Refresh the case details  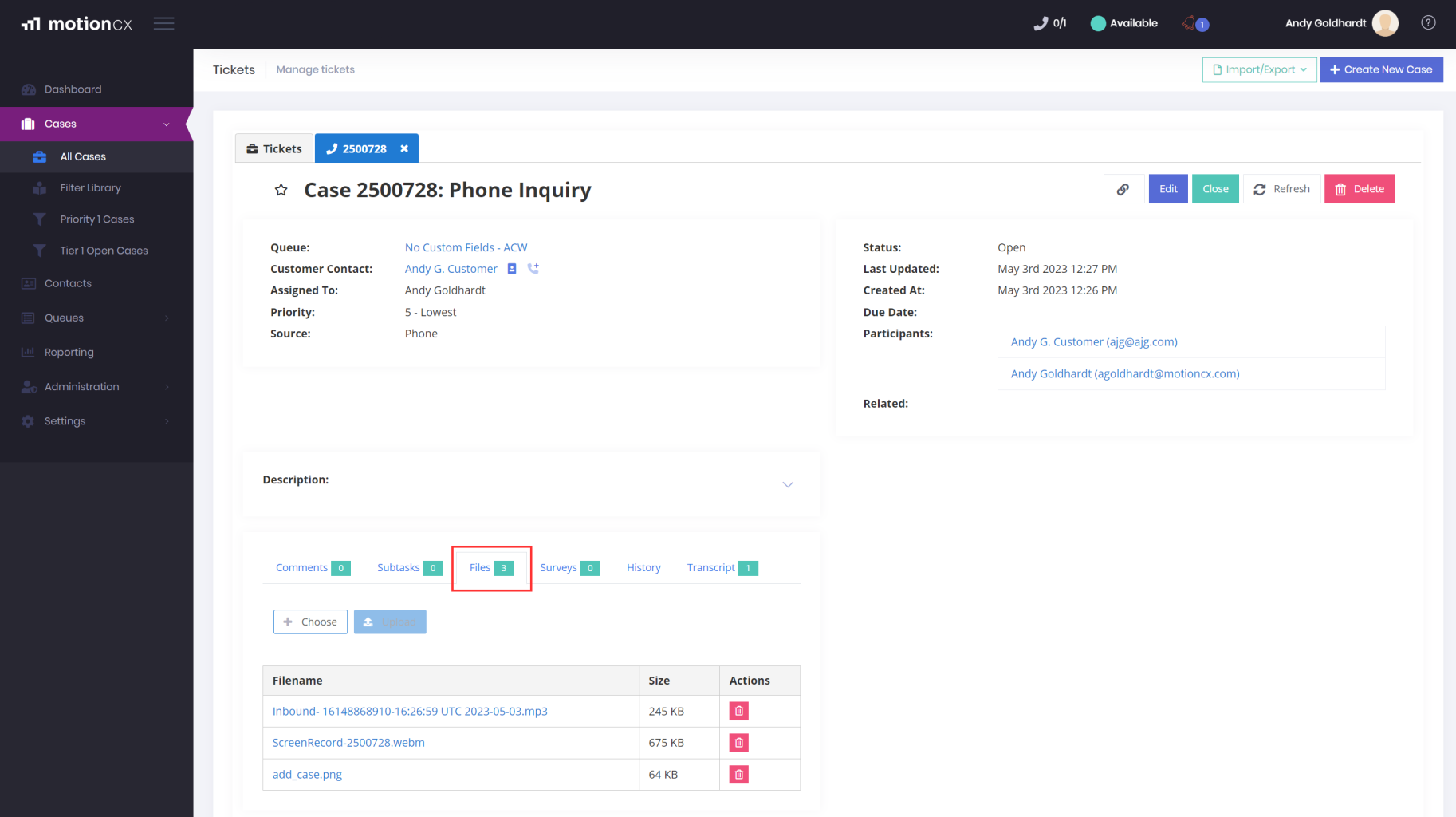coord(1281,189)
